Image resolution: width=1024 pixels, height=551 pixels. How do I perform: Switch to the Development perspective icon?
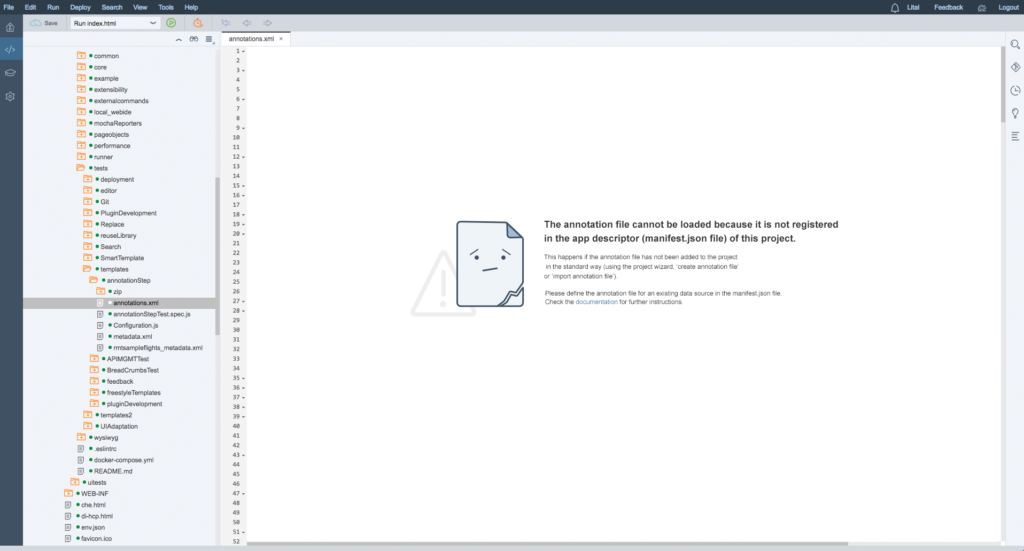(10, 50)
